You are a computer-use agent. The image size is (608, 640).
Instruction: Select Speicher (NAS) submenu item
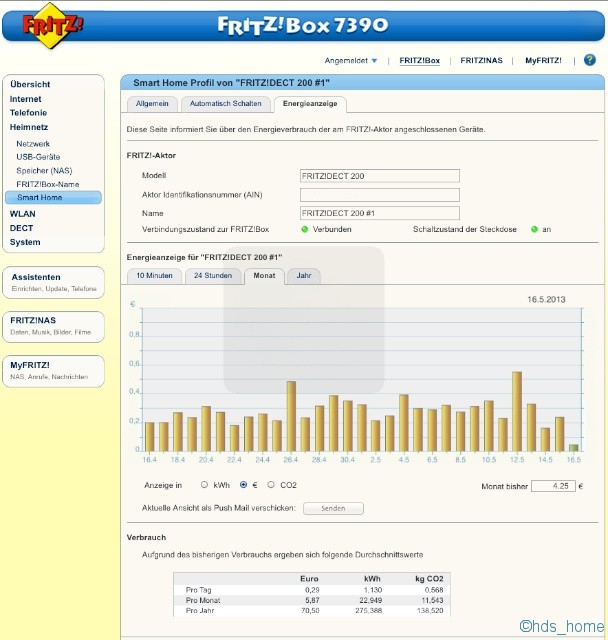tap(44, 171)
